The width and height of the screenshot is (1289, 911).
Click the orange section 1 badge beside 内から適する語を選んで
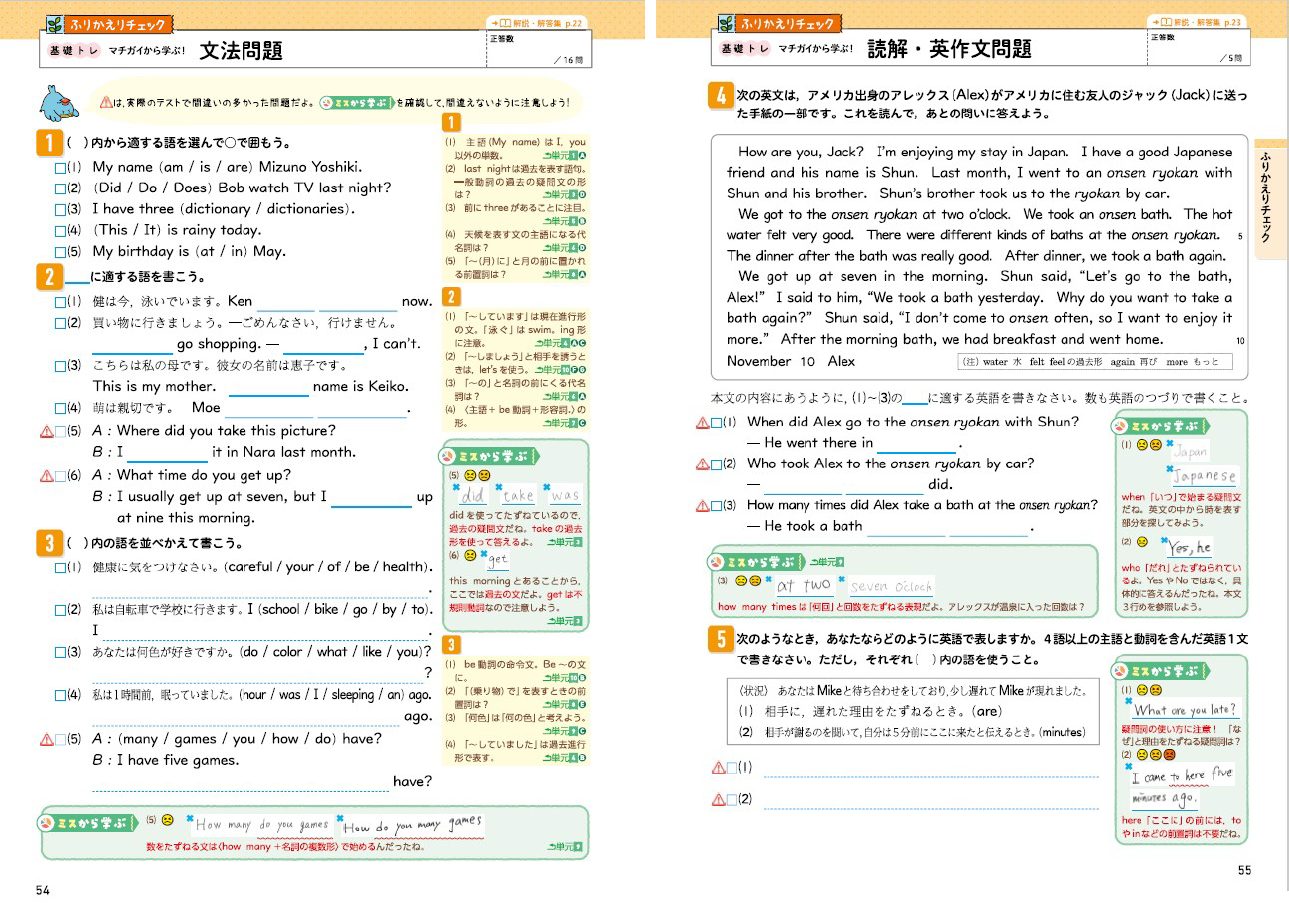[x=49, y=143]
